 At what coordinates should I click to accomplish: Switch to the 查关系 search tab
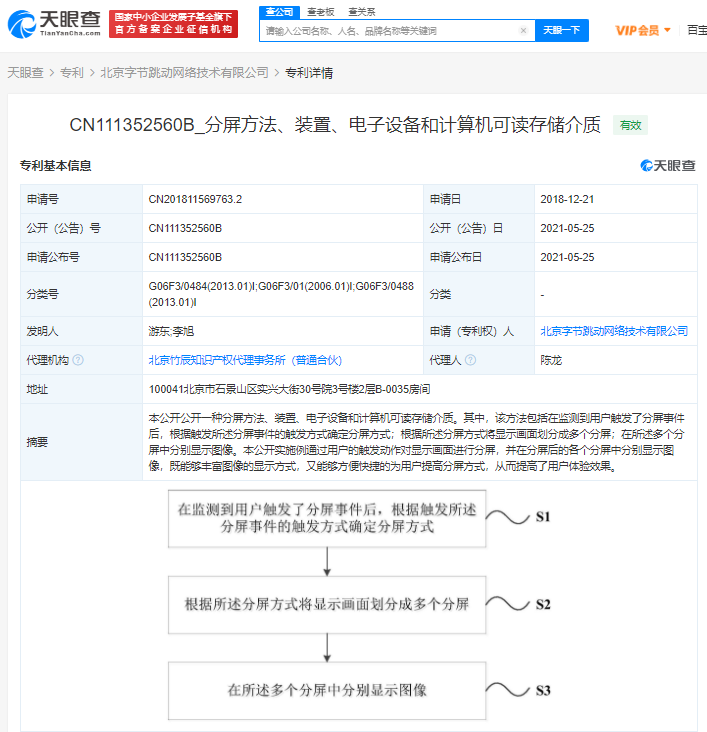[361, 11]
